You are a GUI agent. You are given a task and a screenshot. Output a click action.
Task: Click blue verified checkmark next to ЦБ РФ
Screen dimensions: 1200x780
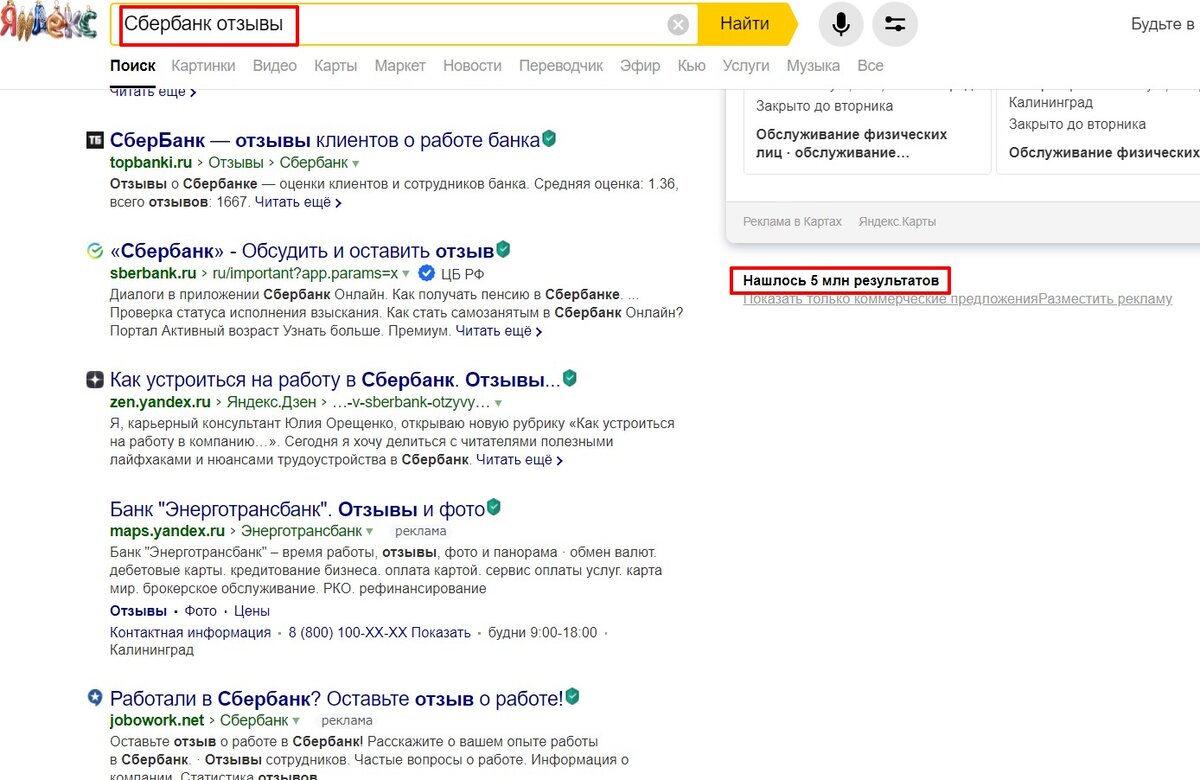pyautogui.click(x=426, y=273)
